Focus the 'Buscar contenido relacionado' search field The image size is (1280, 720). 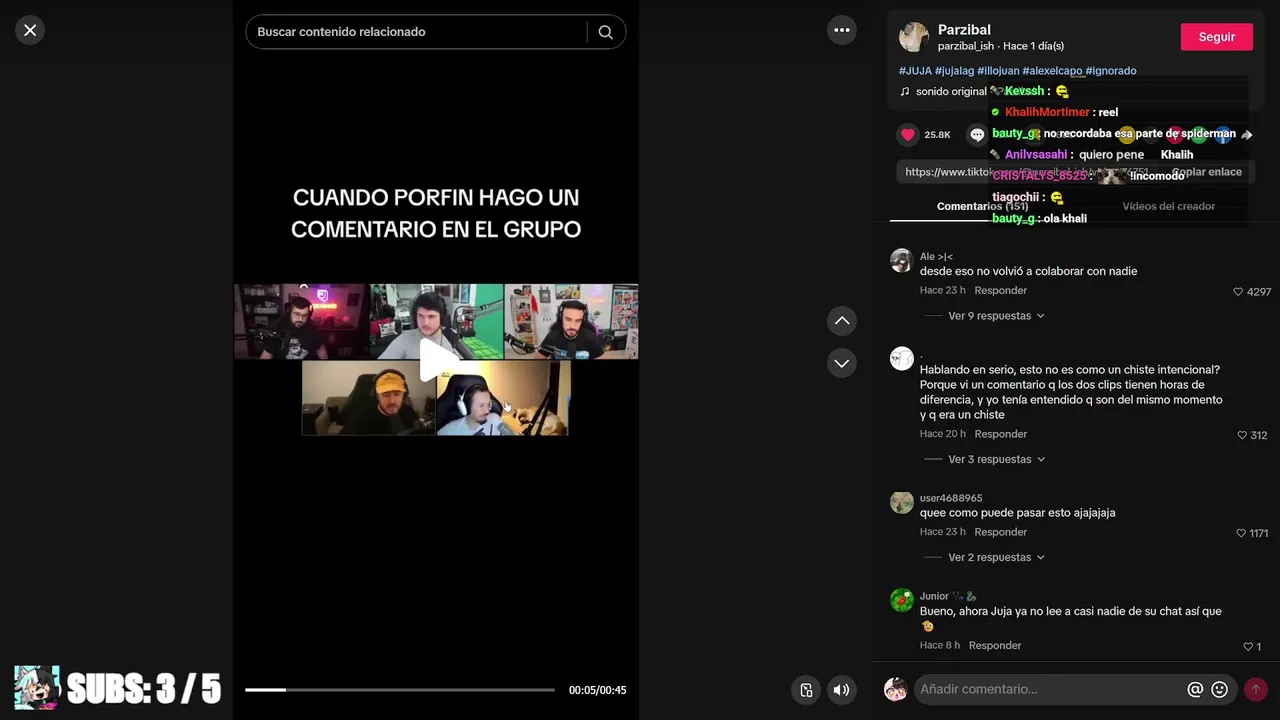(416, 32)
